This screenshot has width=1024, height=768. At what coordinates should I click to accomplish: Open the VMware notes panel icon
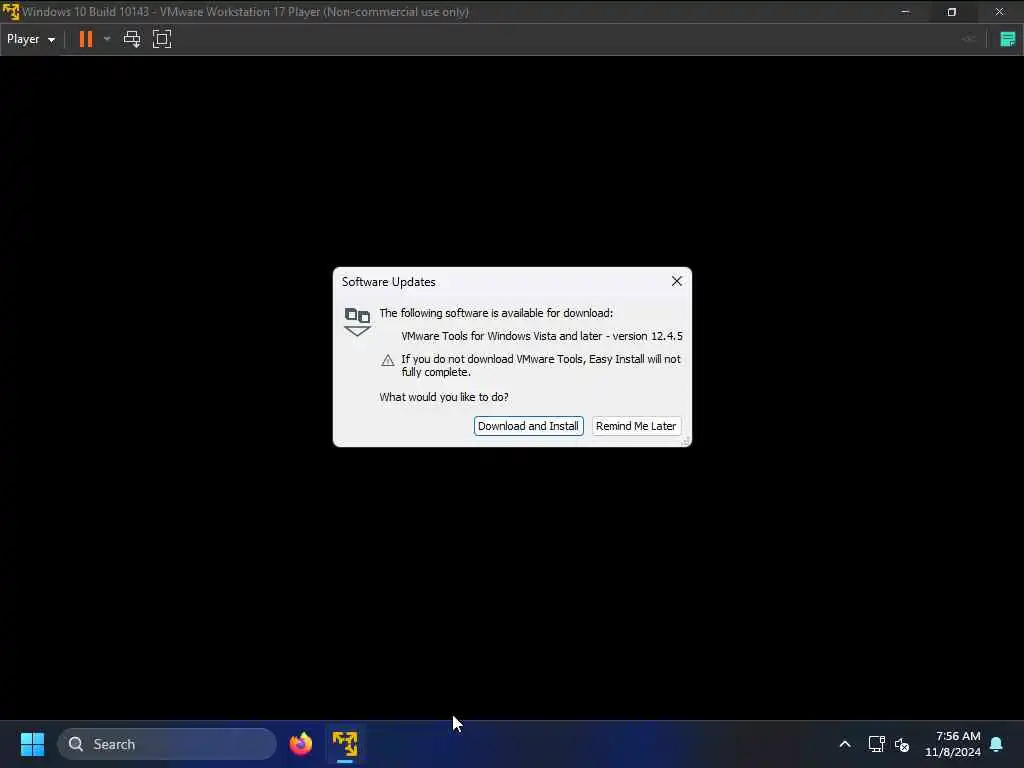tap(1008, 39)
